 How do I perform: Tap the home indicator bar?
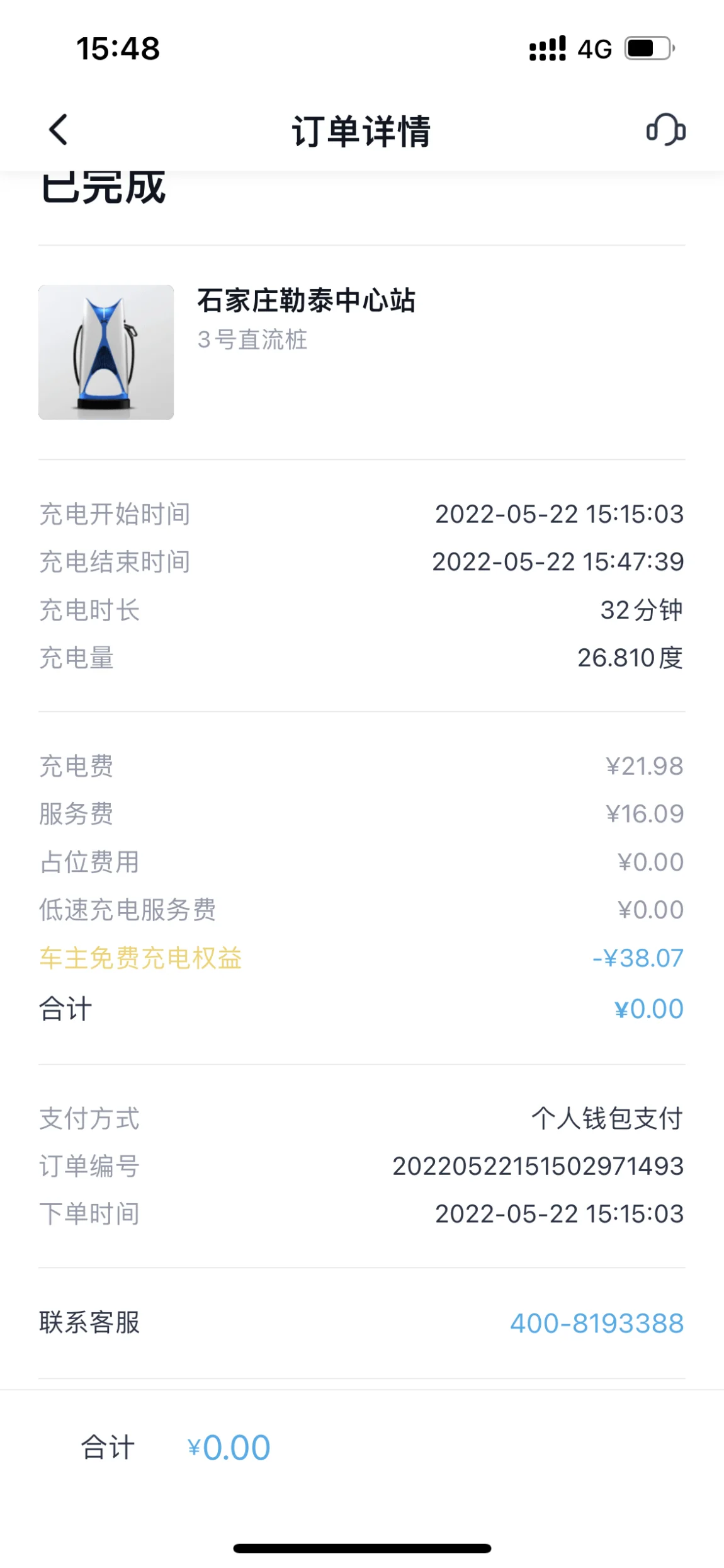tap(362, 1548)
